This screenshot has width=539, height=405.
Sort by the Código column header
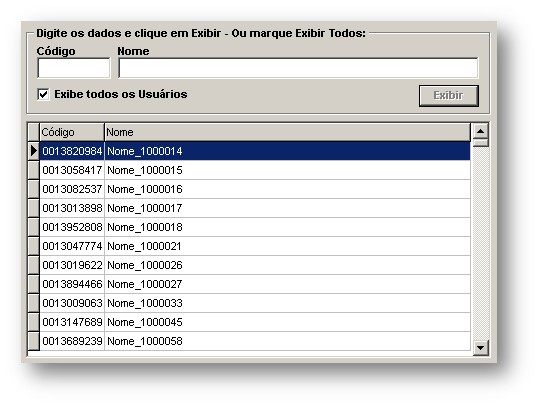[72, 132]
